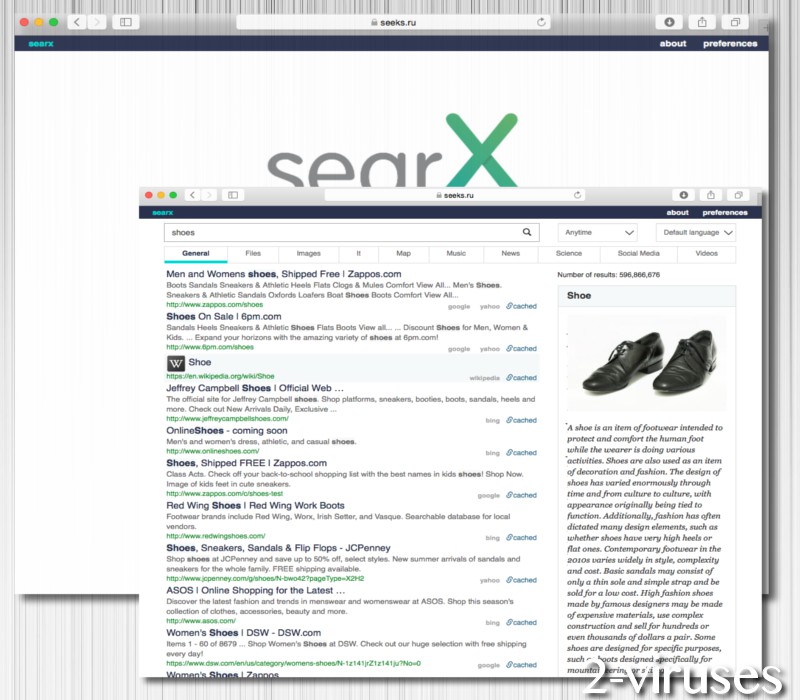Screen dimensions: 800x700
Task: Select the News search category tab
Action: [510, 254]
